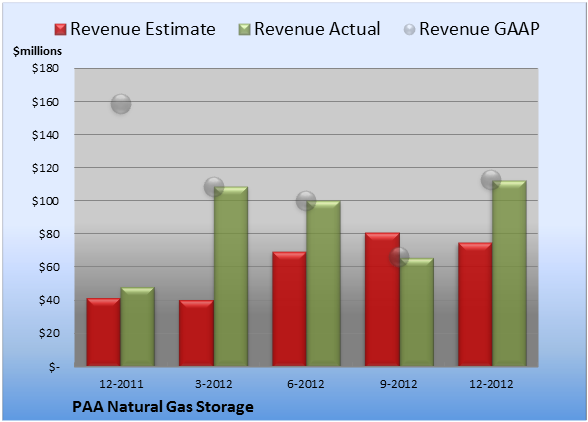Select the red estimate bar for 3-2012
The width and height of the screenshot is (588, 422).
tap(196, 333)
